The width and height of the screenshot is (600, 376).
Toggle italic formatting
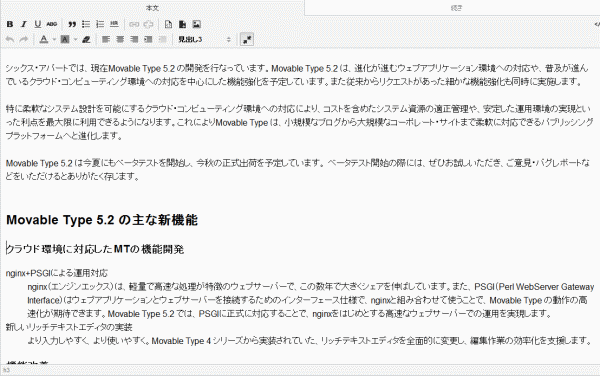pos(24,24)
